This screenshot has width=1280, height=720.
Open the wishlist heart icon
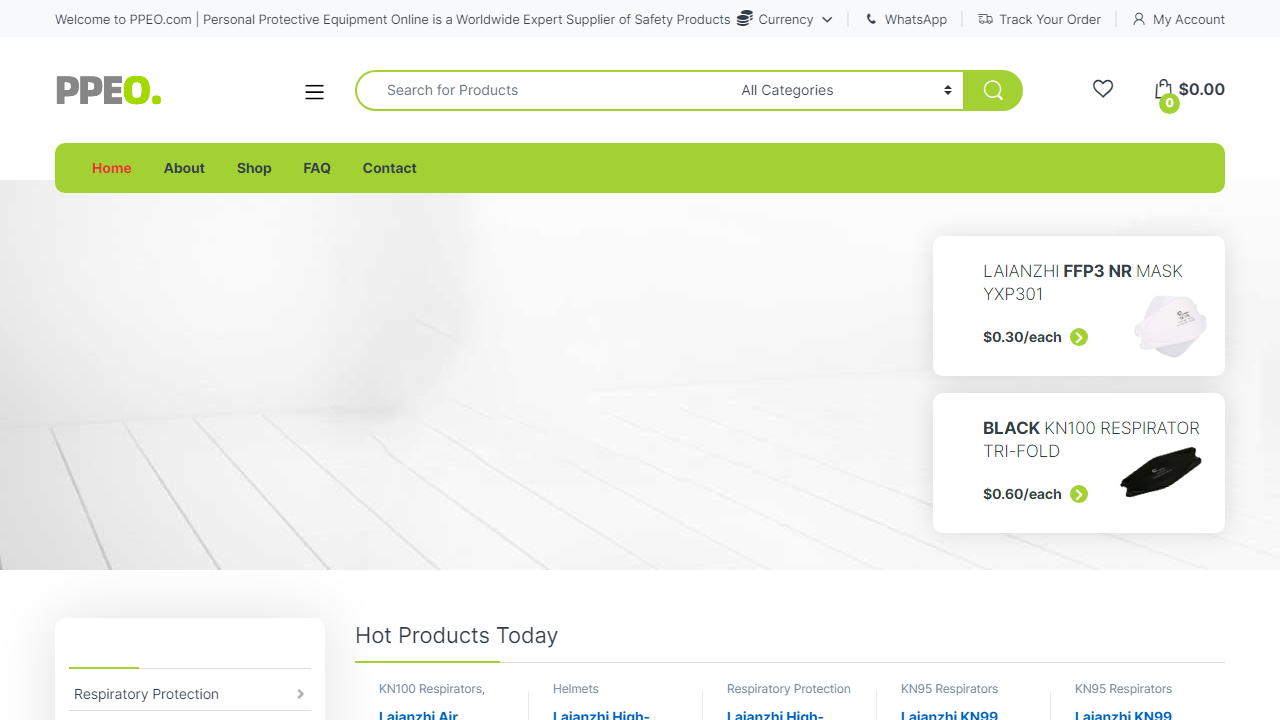click(1103, 89)
